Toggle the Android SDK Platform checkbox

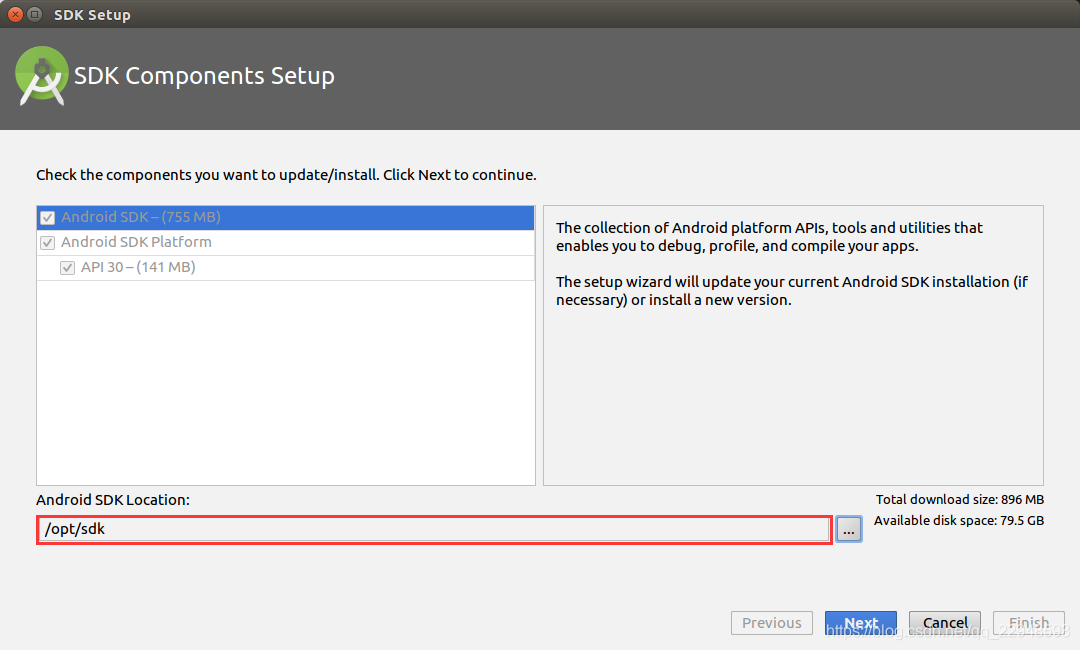[x=48, y=243]
